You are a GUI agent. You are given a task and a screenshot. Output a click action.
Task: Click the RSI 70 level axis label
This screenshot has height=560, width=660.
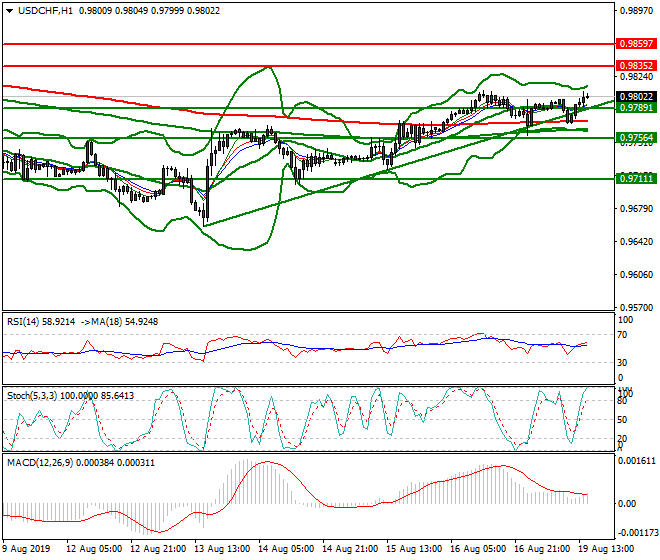(622, 335)
